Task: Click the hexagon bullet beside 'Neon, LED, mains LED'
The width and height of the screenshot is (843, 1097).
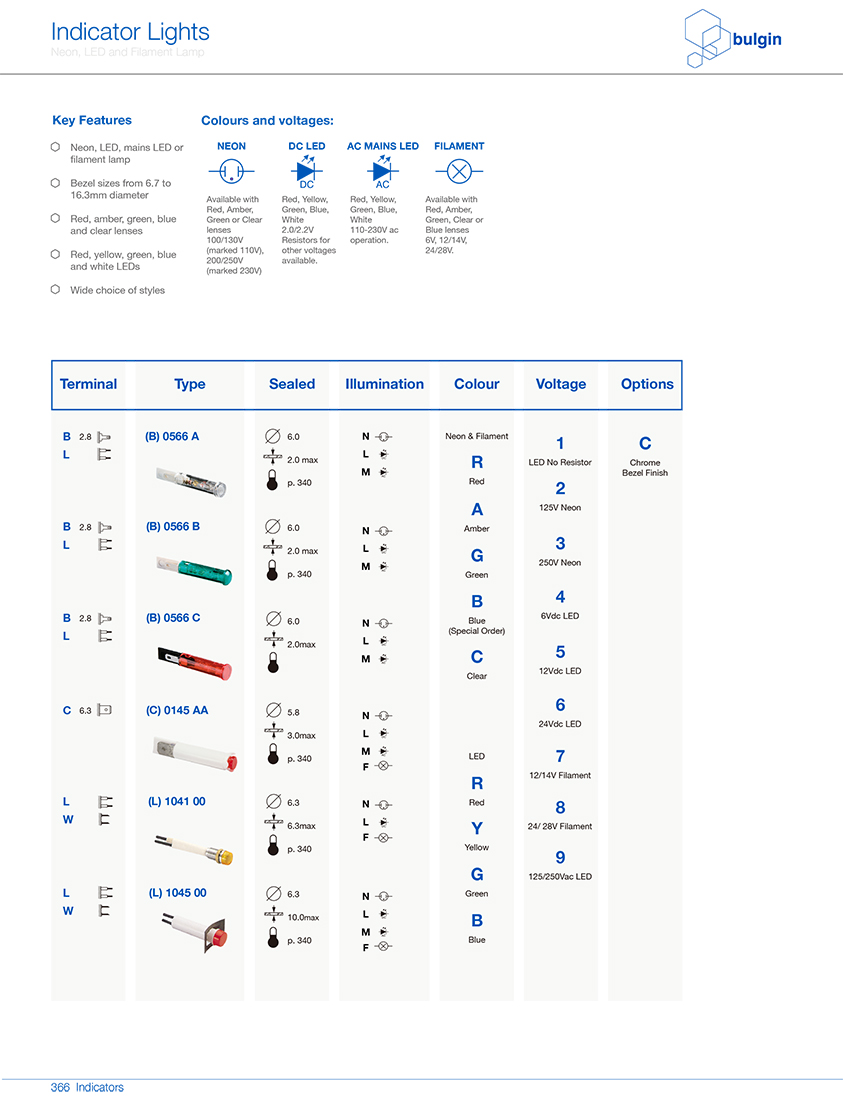Action: tap(56, 147)
